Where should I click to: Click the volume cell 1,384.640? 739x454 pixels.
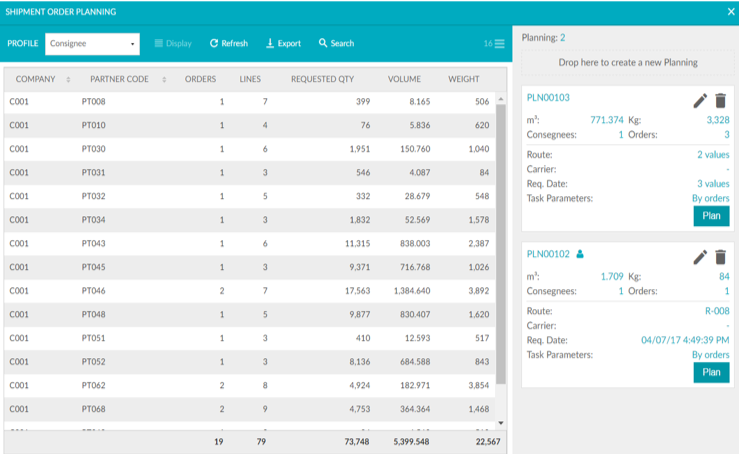pos(412,291)
